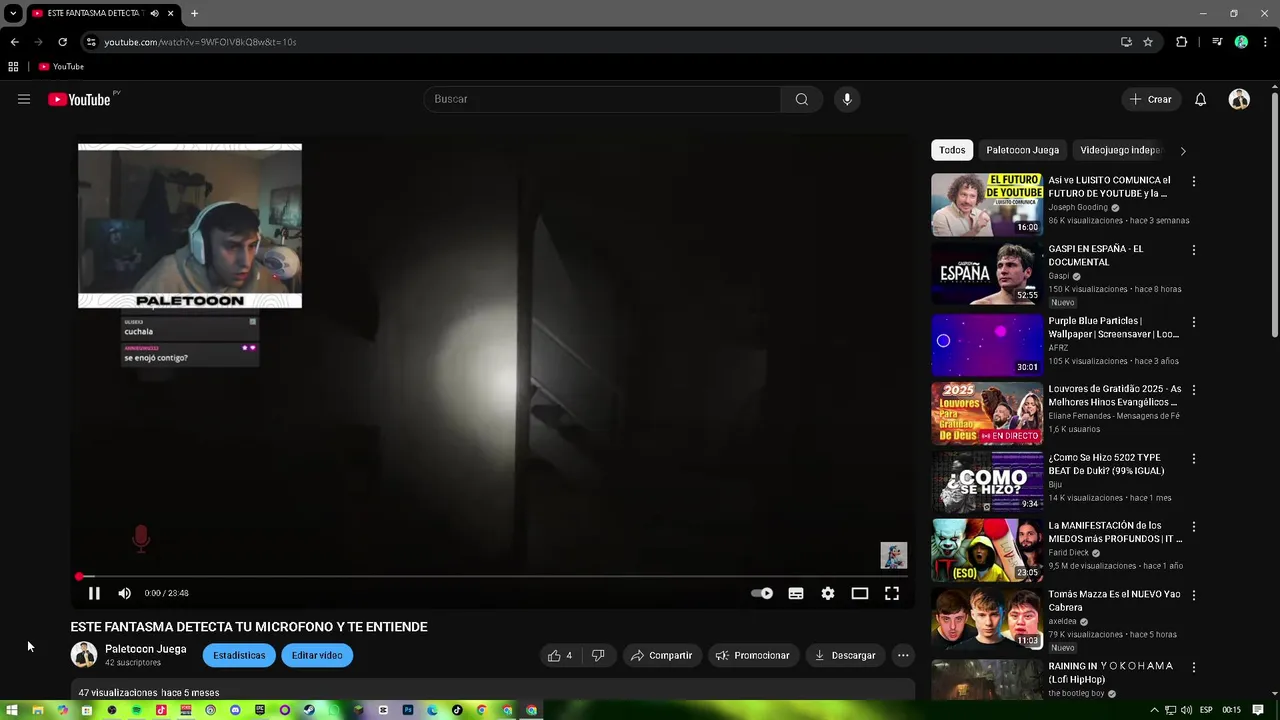1280x720 pixels.
Task: Open options for Raining in Yokohama video
Action: pyautogui.click(x=1193, y=667)
